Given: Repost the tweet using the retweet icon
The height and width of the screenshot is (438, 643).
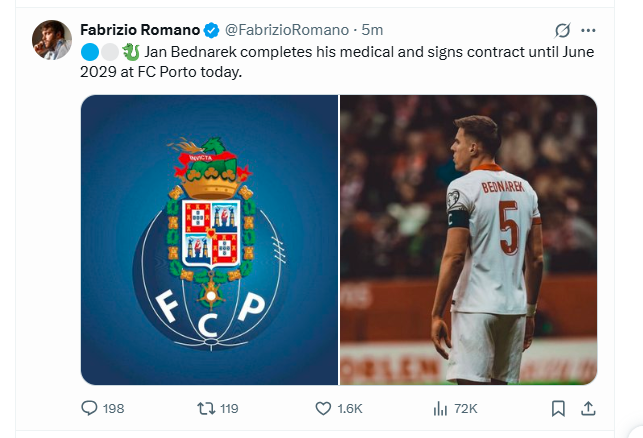Looking at the screenshot, I should 203,408.
